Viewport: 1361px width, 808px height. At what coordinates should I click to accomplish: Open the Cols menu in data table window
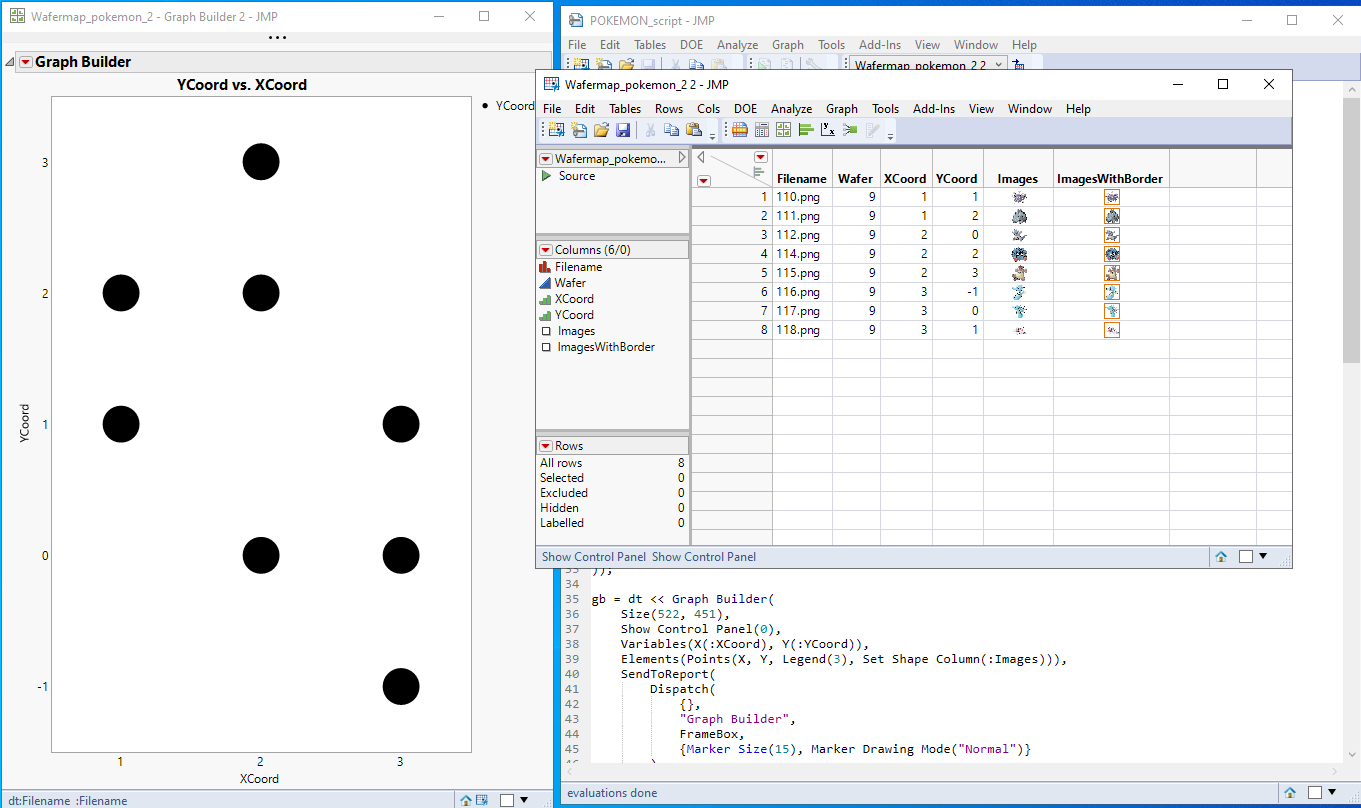708,109
